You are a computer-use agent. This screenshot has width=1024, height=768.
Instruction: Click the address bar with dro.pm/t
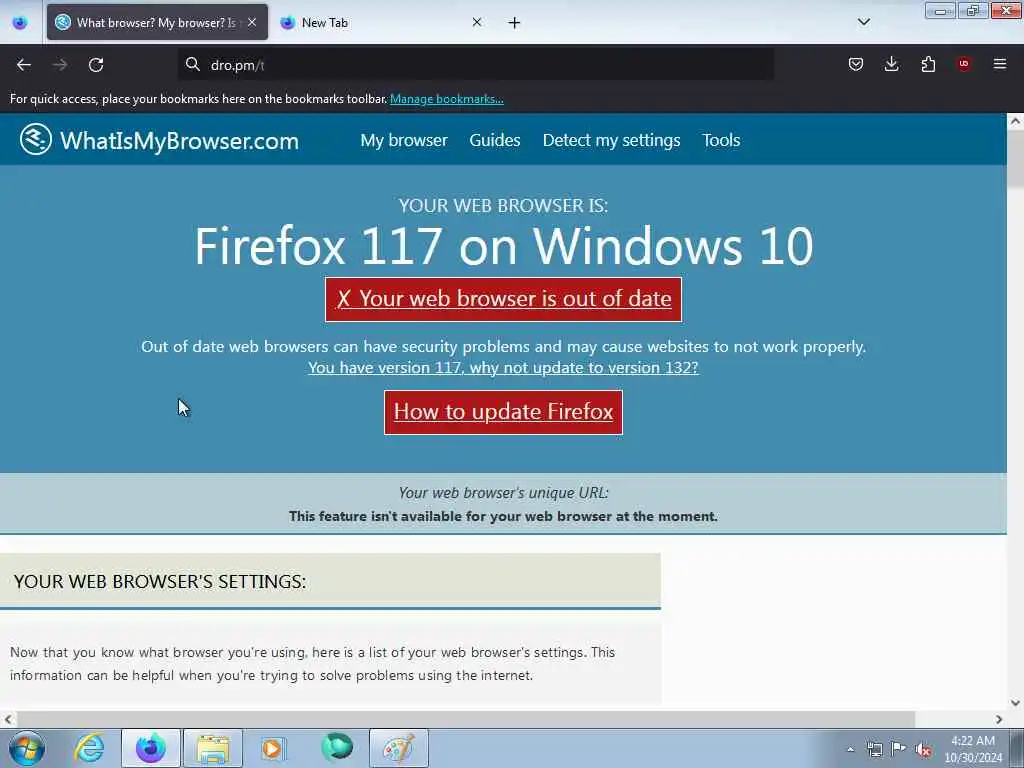[477, 65]
